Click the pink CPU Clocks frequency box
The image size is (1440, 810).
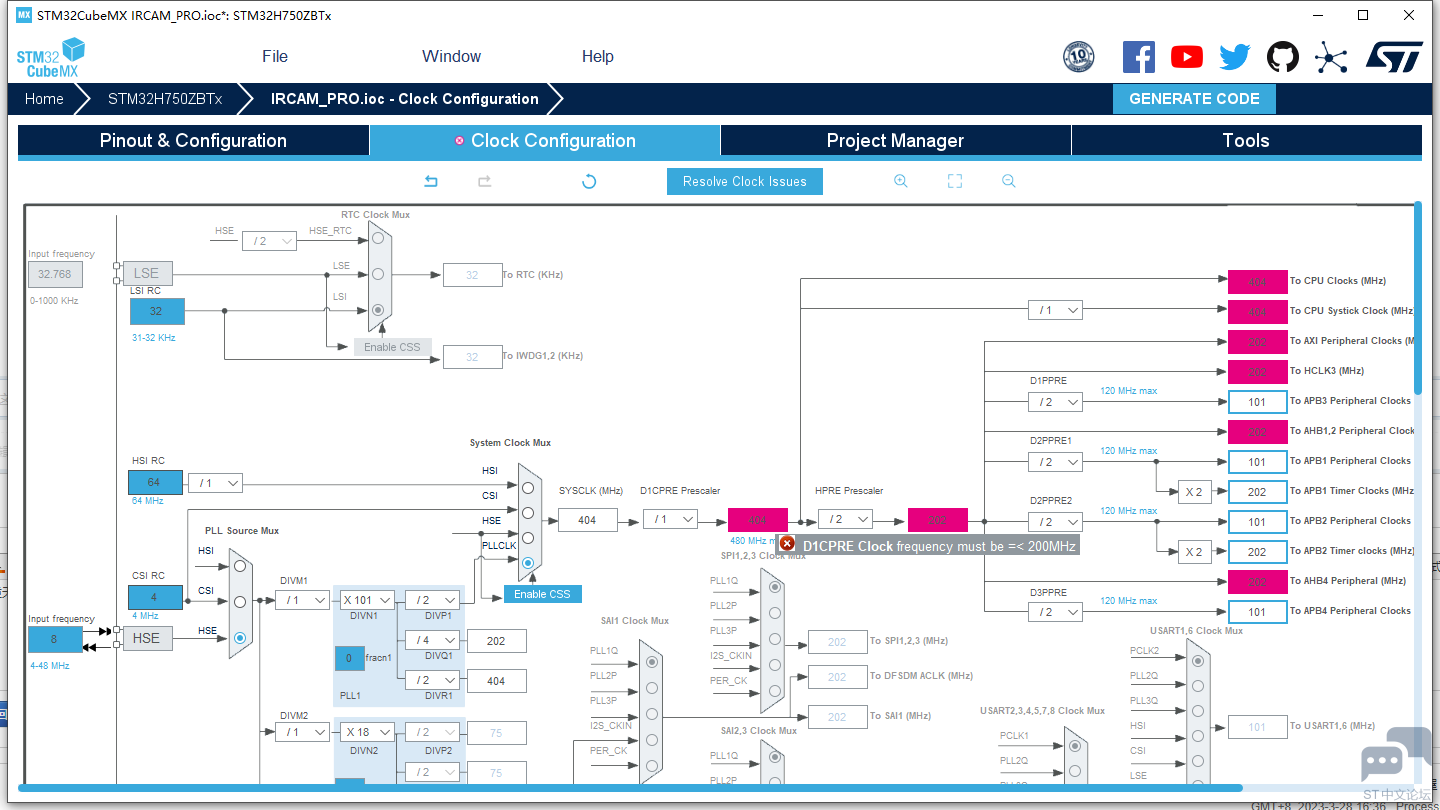click(x=1258, y=281)
